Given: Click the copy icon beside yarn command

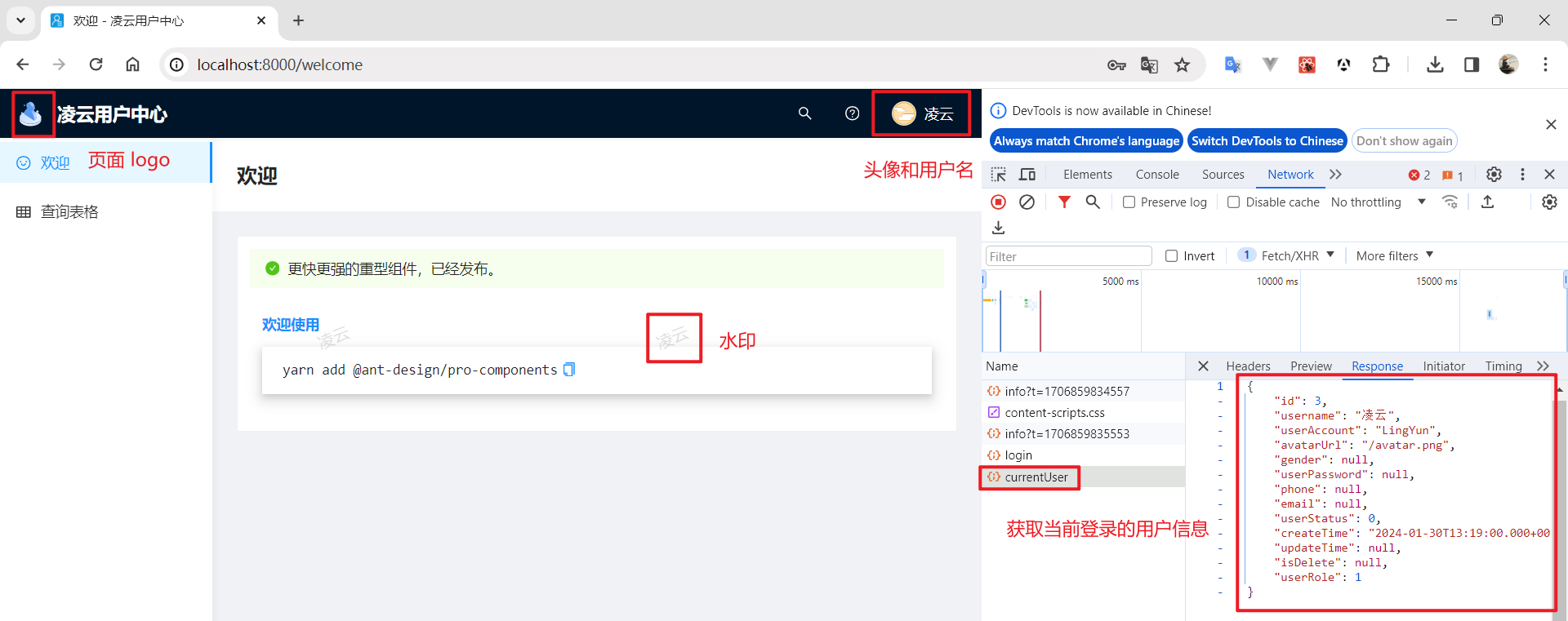Looking at the screenshot, I should click(569, 370).
